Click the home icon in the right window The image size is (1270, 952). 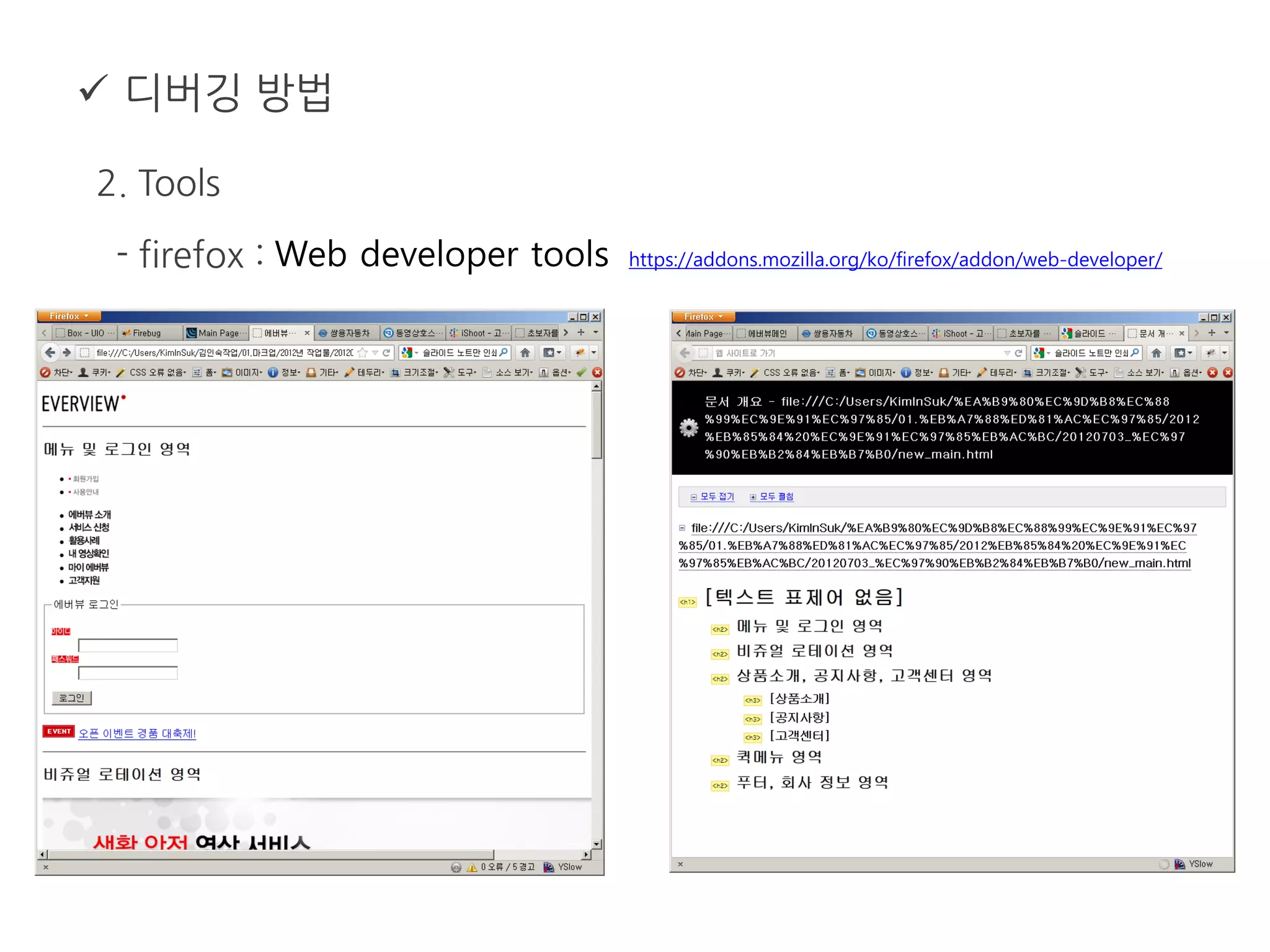(1156, 353)
